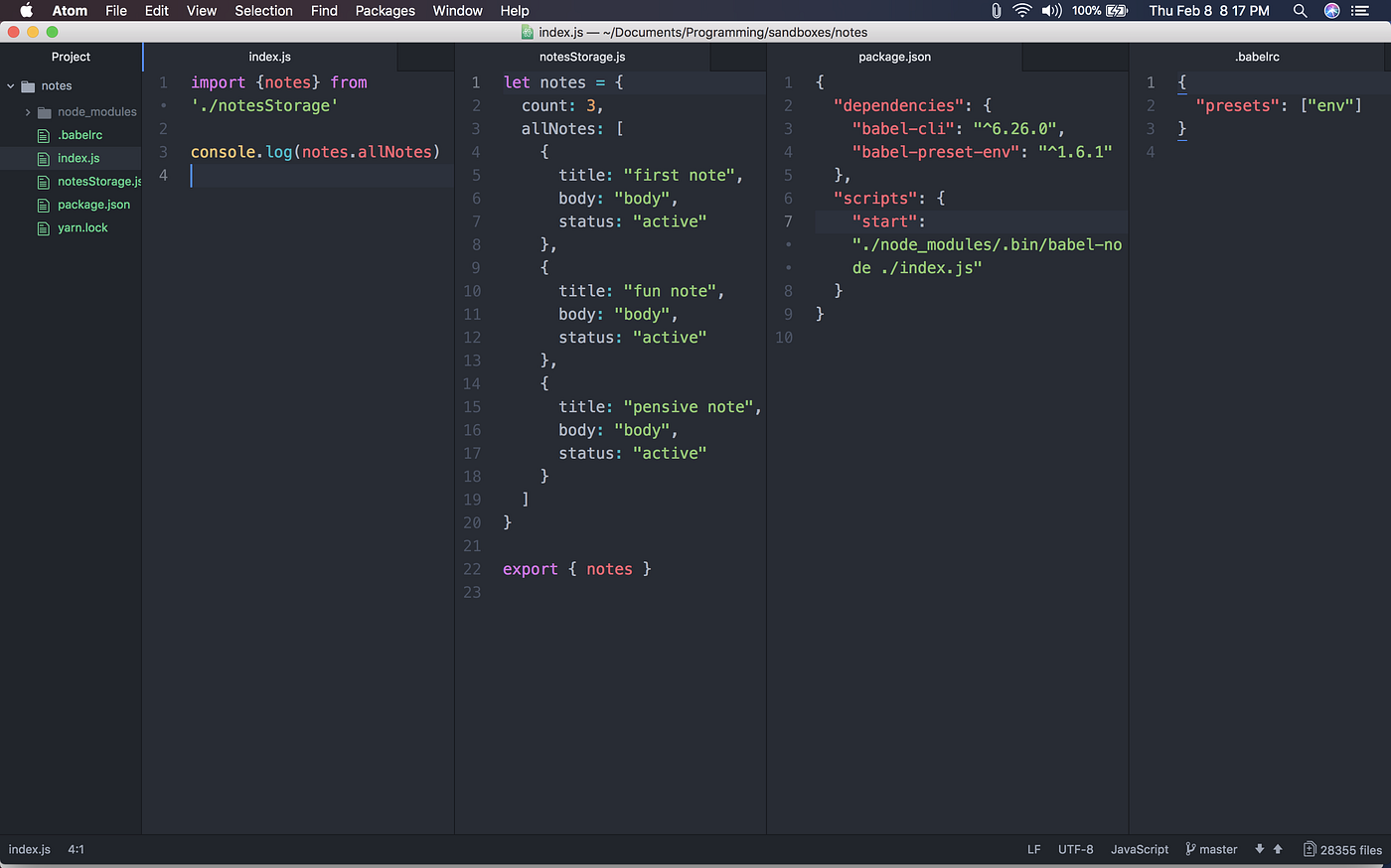Viewport: 1391px width, 868px height.
Task: Click the yarn.lock file icon in the sidebar
Action: click(44, 227)
